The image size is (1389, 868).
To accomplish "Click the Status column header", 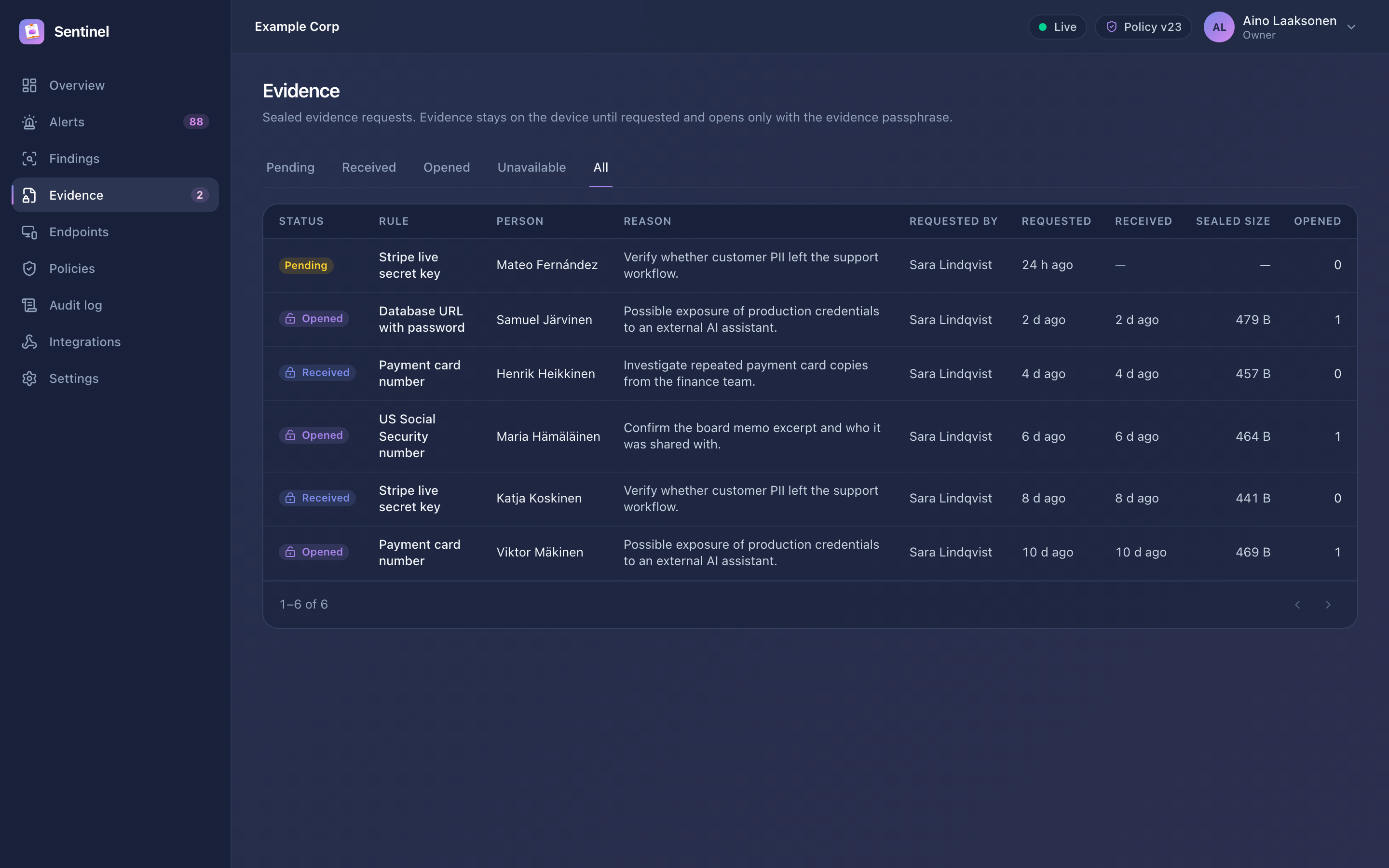I will (x=301, y=221).
